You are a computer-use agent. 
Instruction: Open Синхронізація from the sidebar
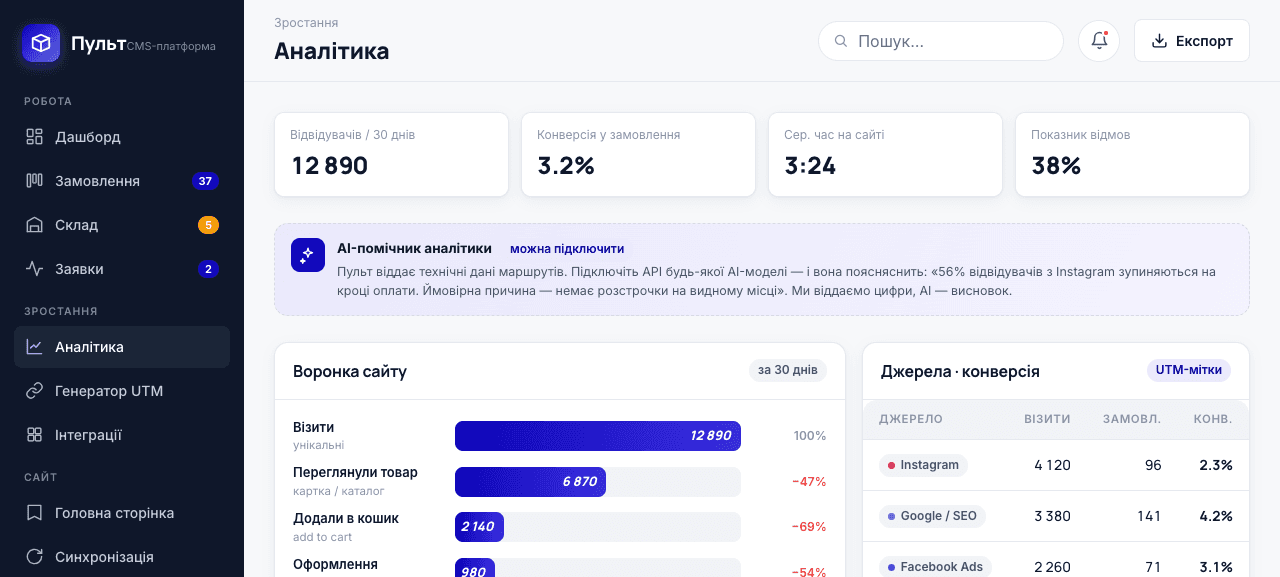coord(122,557)
